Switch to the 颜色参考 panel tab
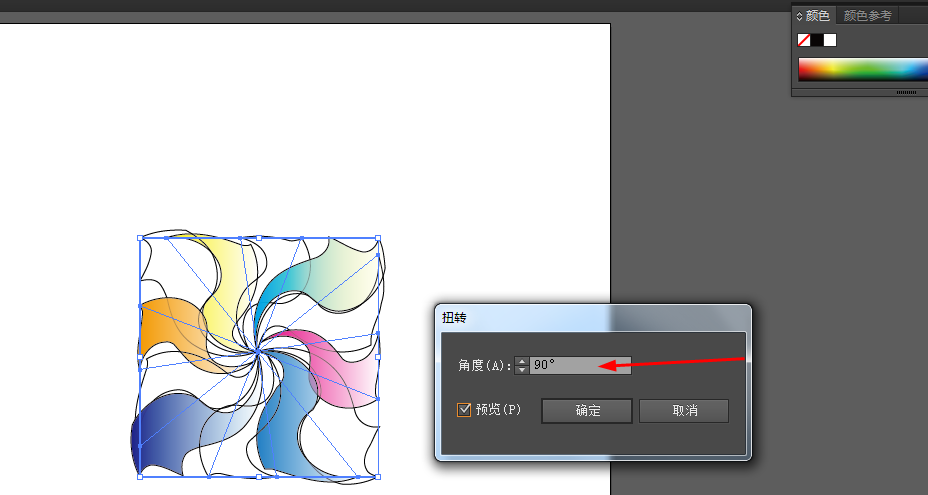The width and height of the screenshot is (928, 495). pos(868,15)
